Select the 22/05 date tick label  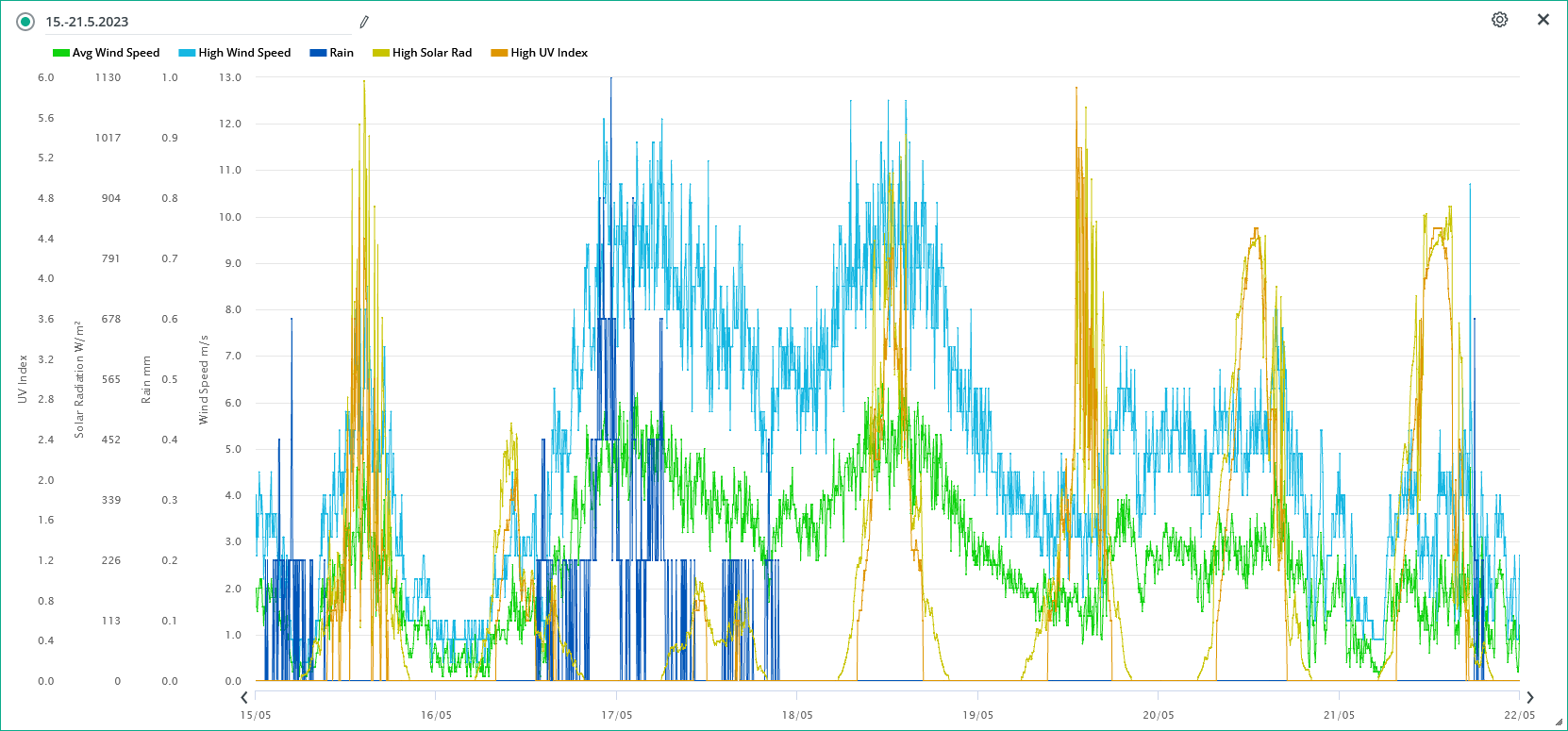pyautogui.click(x=1519, y=715)
